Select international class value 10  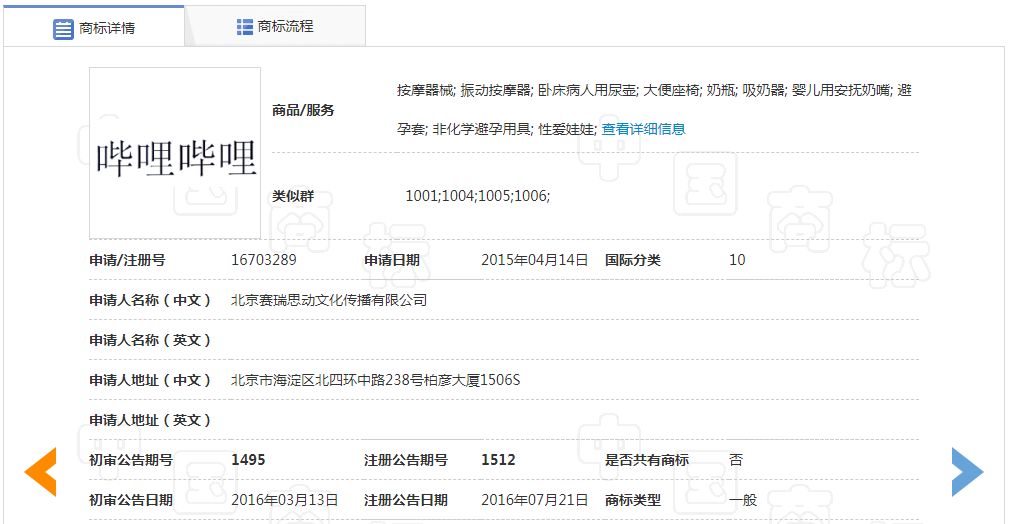(x=737, y=260)
